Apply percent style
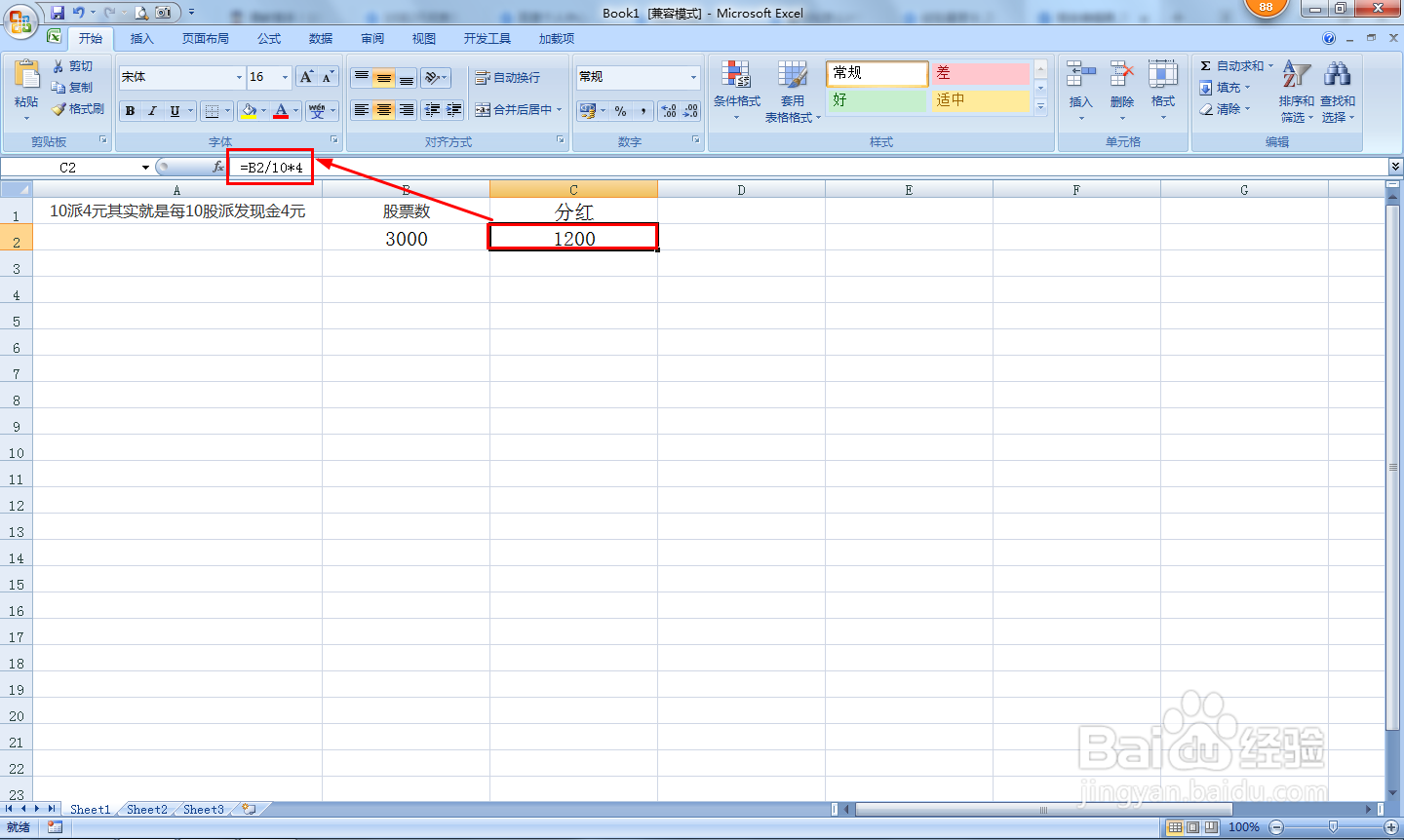 pyautogui.click(x=621, y=111)
